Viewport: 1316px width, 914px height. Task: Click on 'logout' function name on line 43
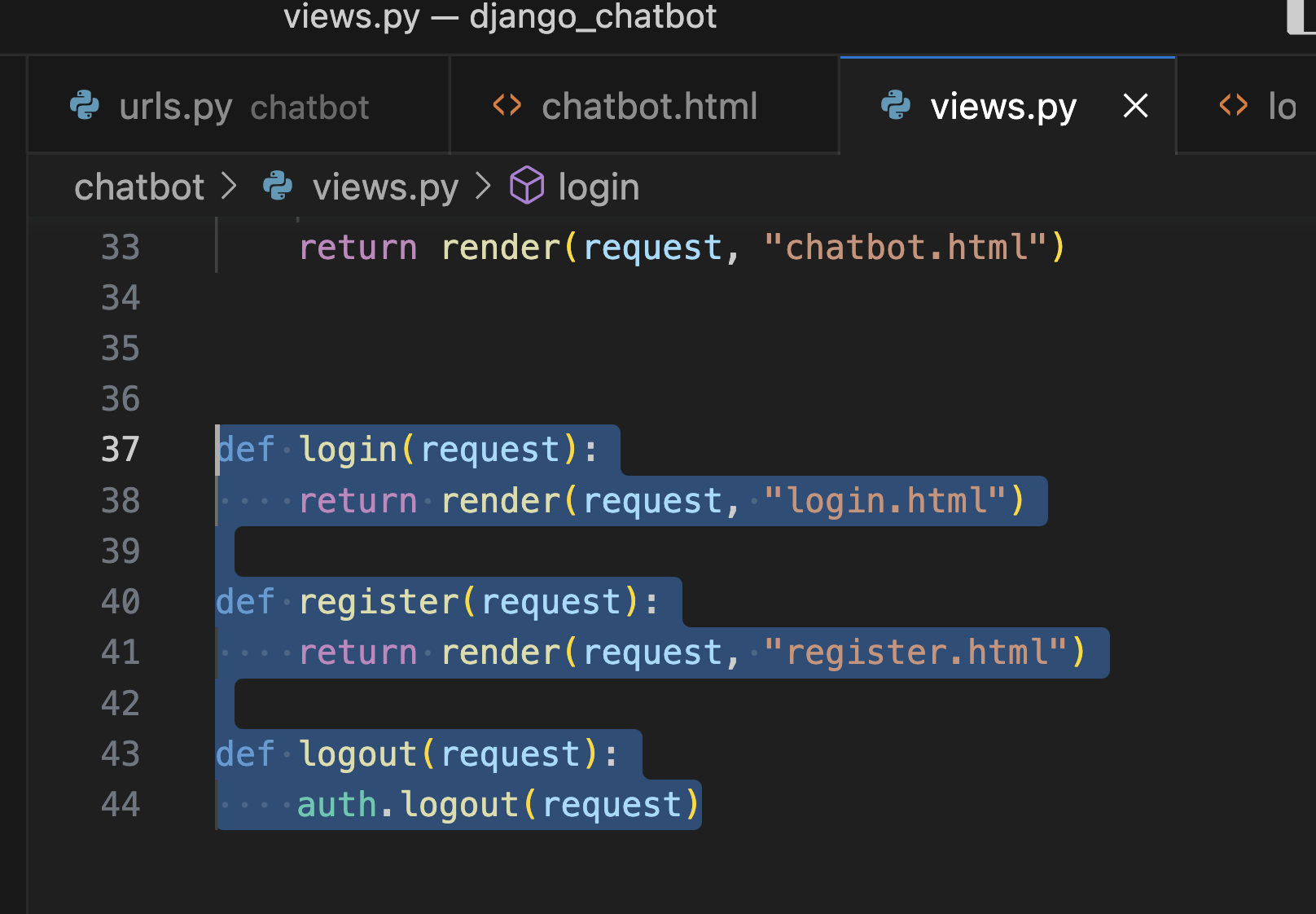(358, 754)
